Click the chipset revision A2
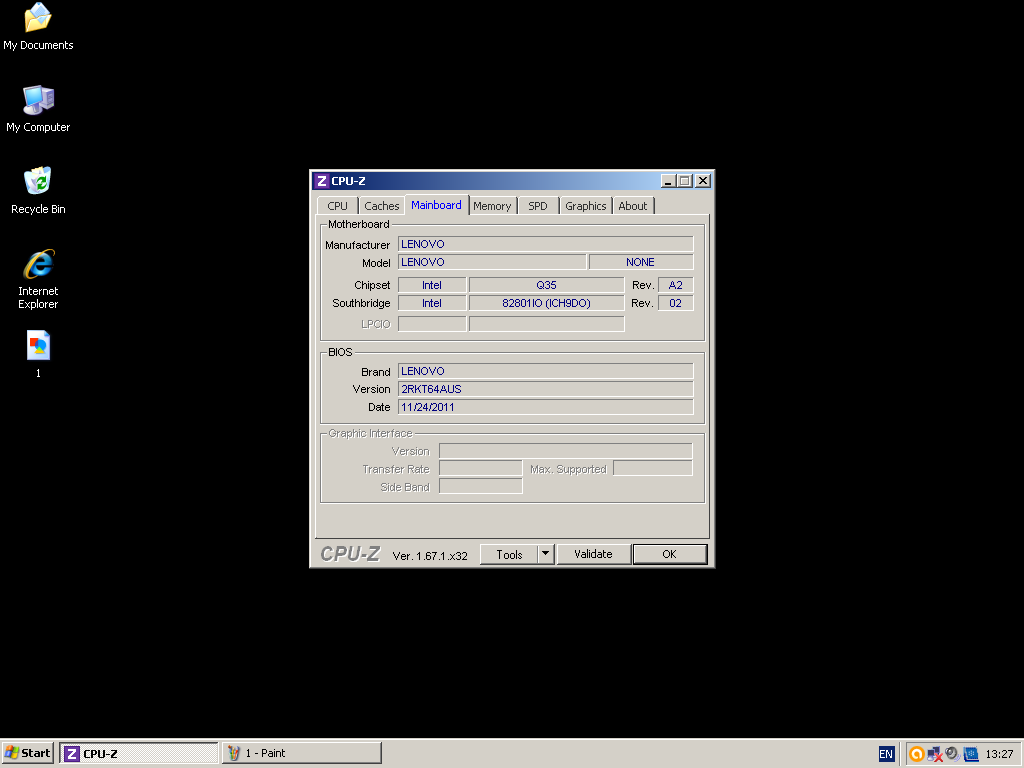1024x768 pixels. 675,285
